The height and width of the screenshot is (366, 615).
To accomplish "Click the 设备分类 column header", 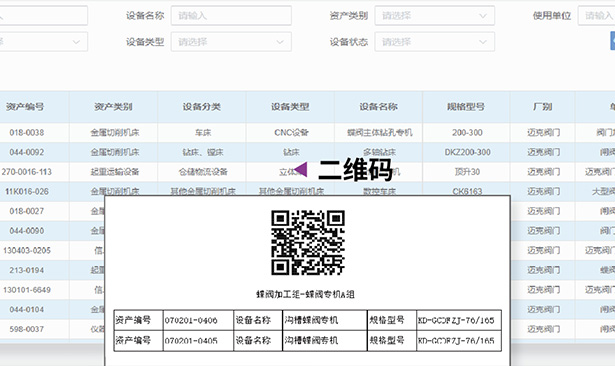I will click(202, 107).
